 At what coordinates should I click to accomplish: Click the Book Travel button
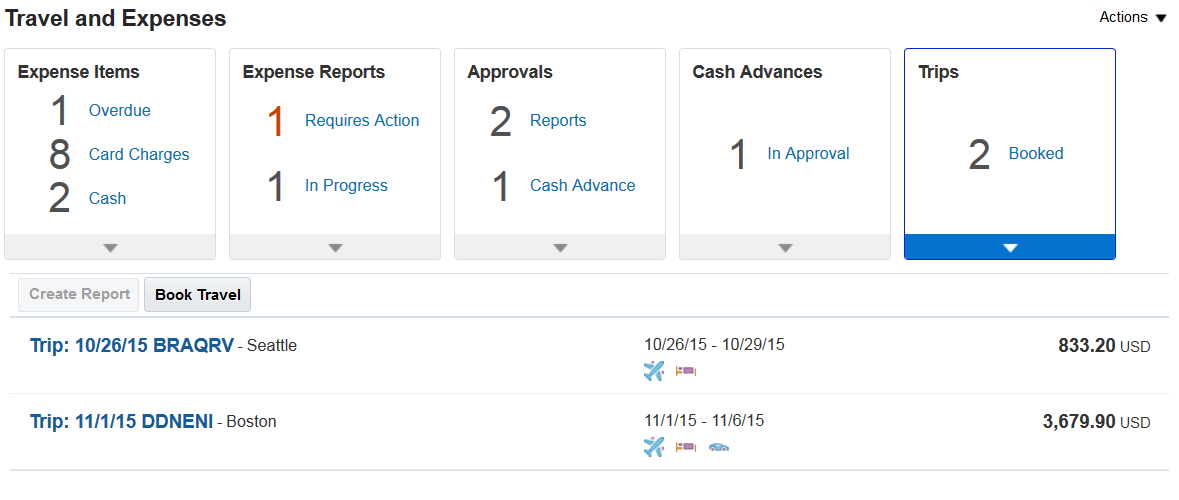pyautogui.click(x=198, y=295)
